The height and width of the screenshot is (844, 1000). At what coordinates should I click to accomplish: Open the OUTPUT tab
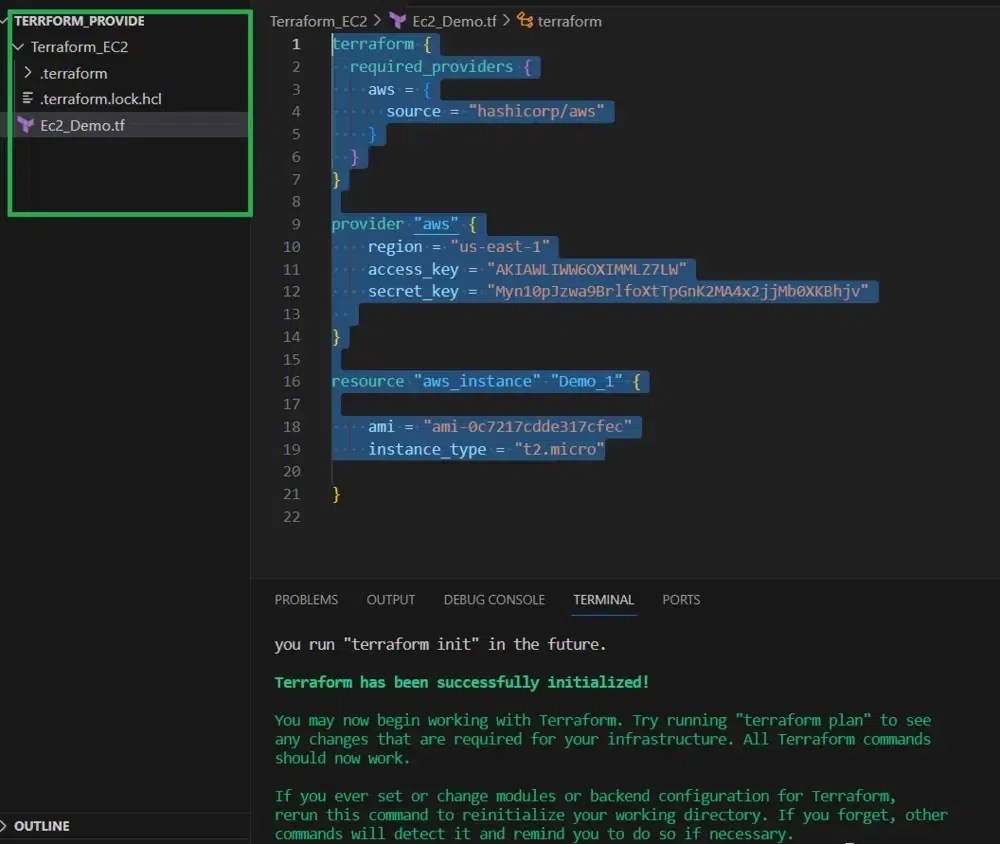tap(390, 599)
